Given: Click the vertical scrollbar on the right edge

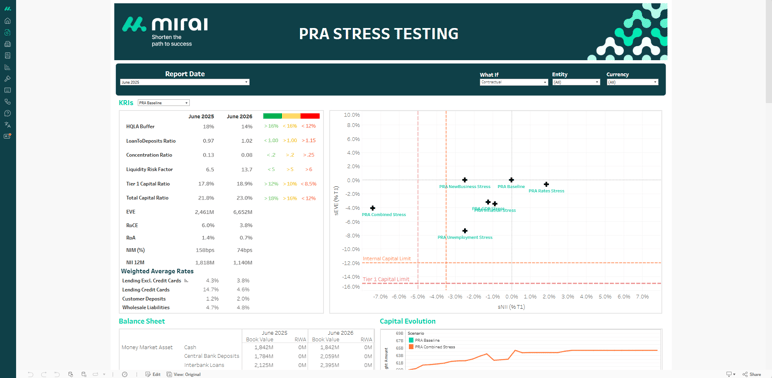Looking at the screenshot, I should (769, 52).
